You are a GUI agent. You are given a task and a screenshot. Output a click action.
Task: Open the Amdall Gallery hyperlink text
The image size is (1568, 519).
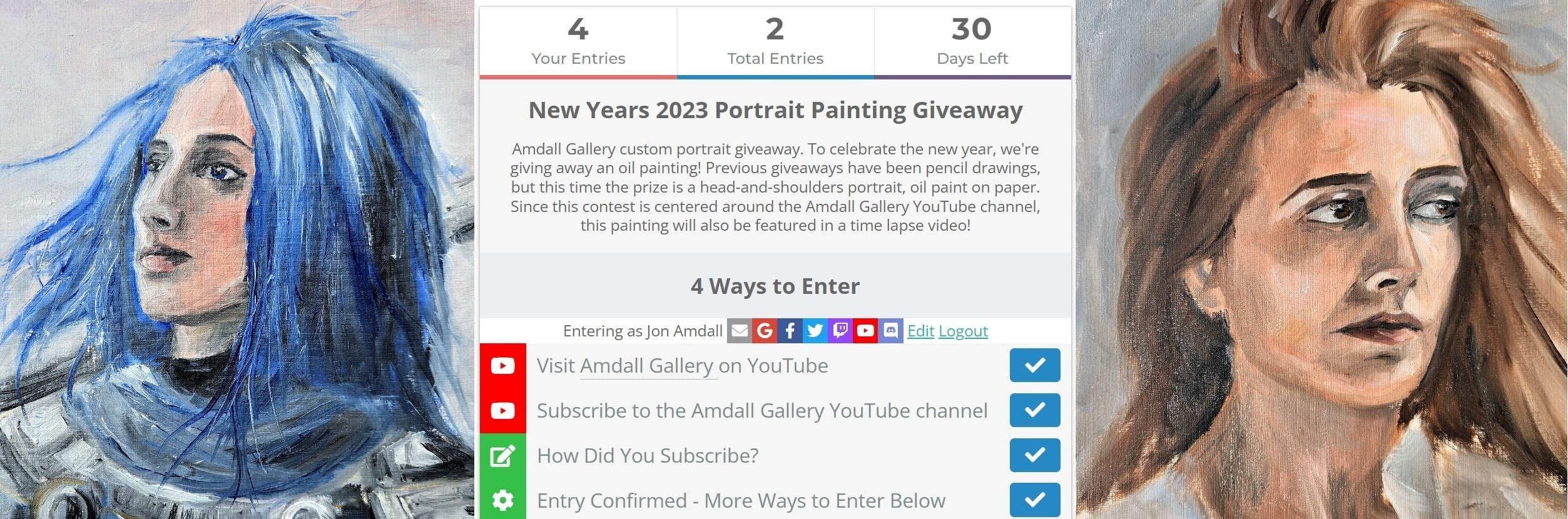[x=646, y=366]
